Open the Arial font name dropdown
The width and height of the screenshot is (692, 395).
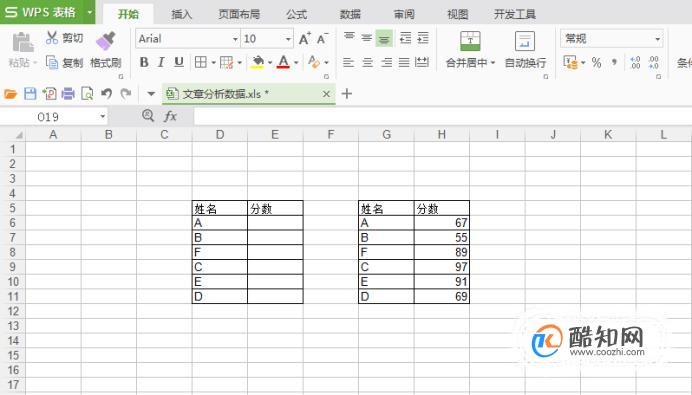pyautogui.click(x=235, y=39)
